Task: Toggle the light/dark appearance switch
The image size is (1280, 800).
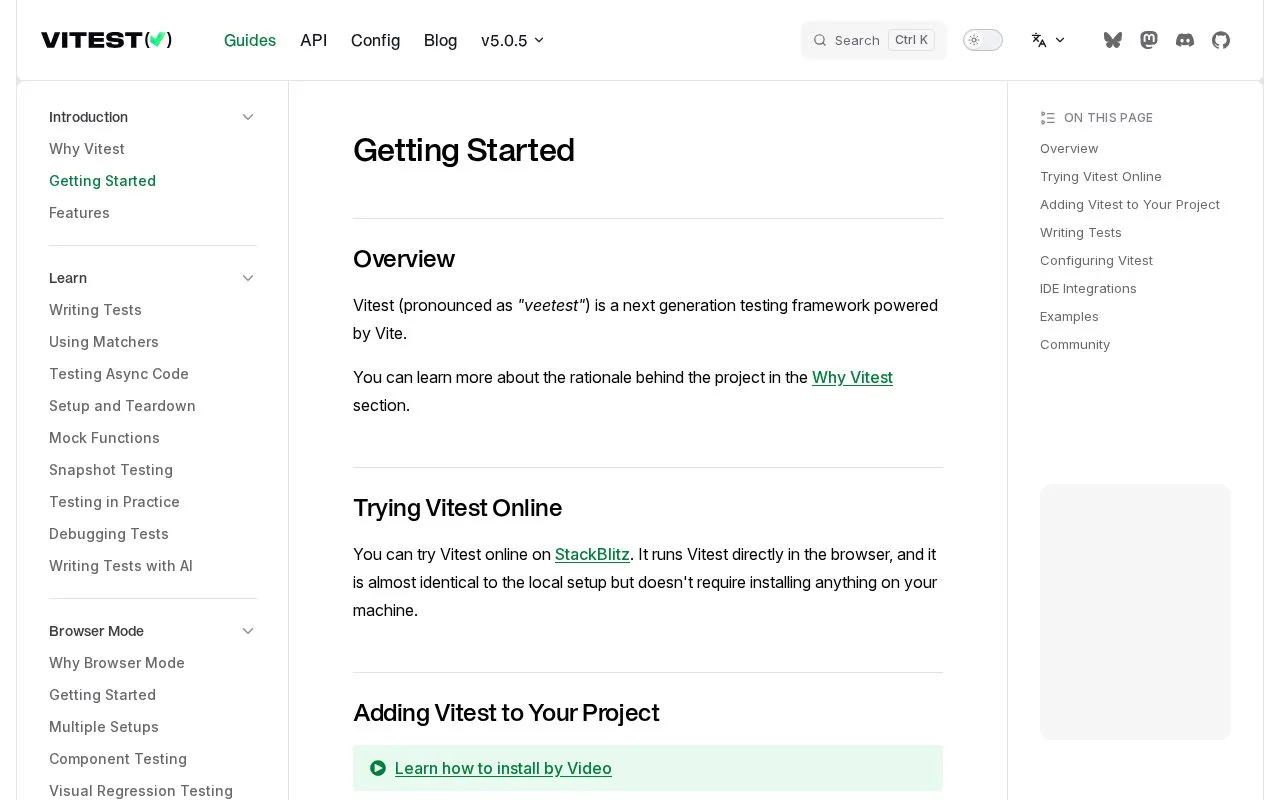Action: point(983,40)
